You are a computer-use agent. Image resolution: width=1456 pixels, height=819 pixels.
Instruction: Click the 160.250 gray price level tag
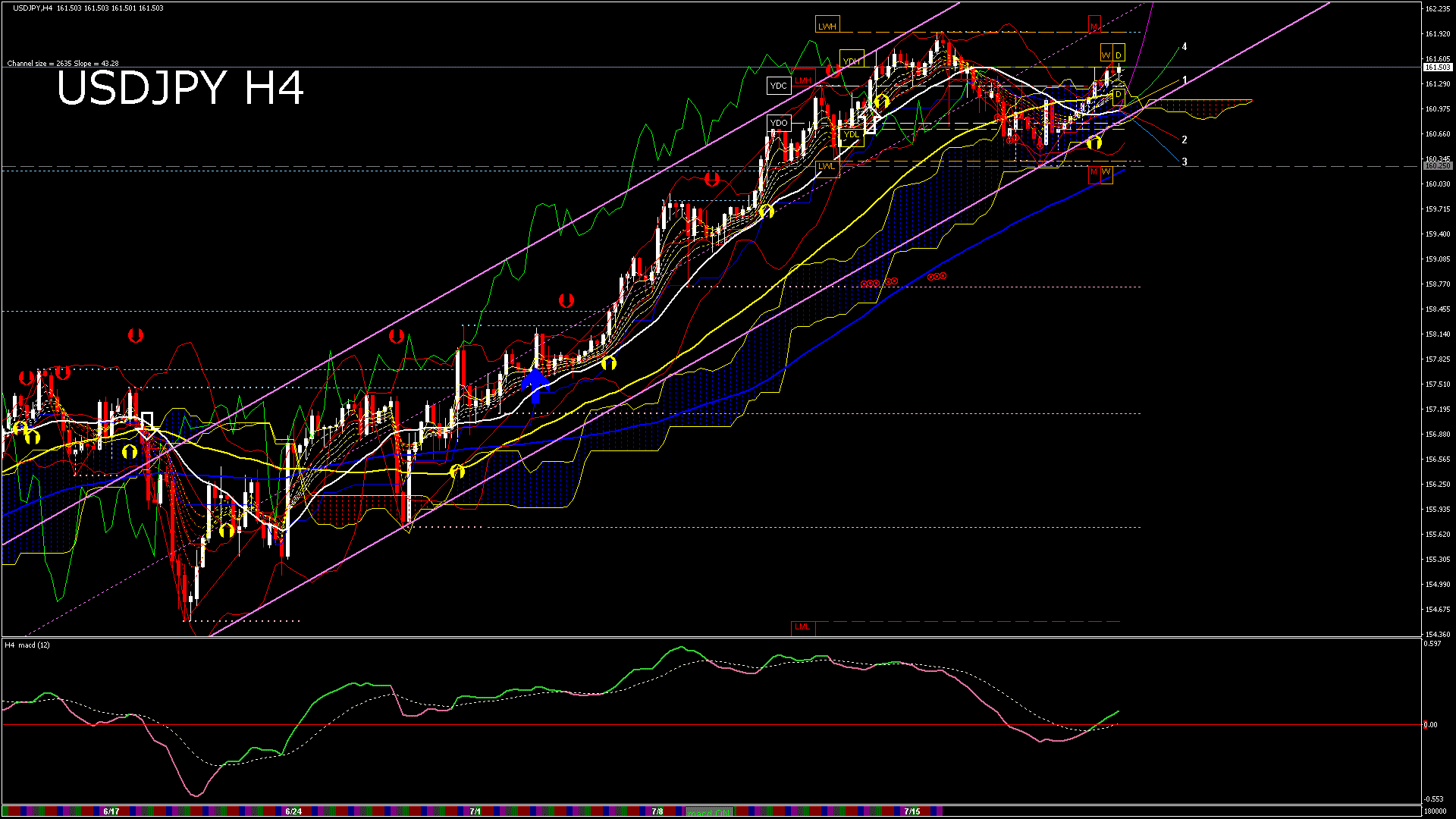pos(1437,166)
